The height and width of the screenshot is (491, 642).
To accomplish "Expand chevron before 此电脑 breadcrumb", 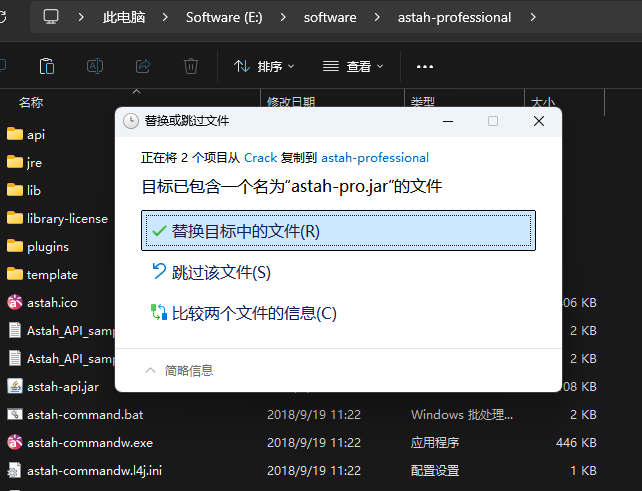I will point(81,17).
